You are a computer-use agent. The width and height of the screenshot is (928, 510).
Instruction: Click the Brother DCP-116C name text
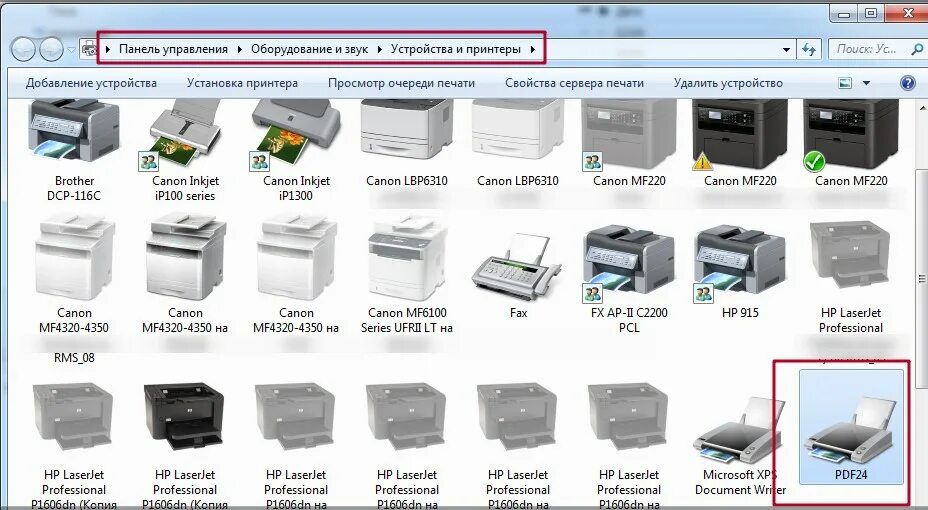(74, 188)
